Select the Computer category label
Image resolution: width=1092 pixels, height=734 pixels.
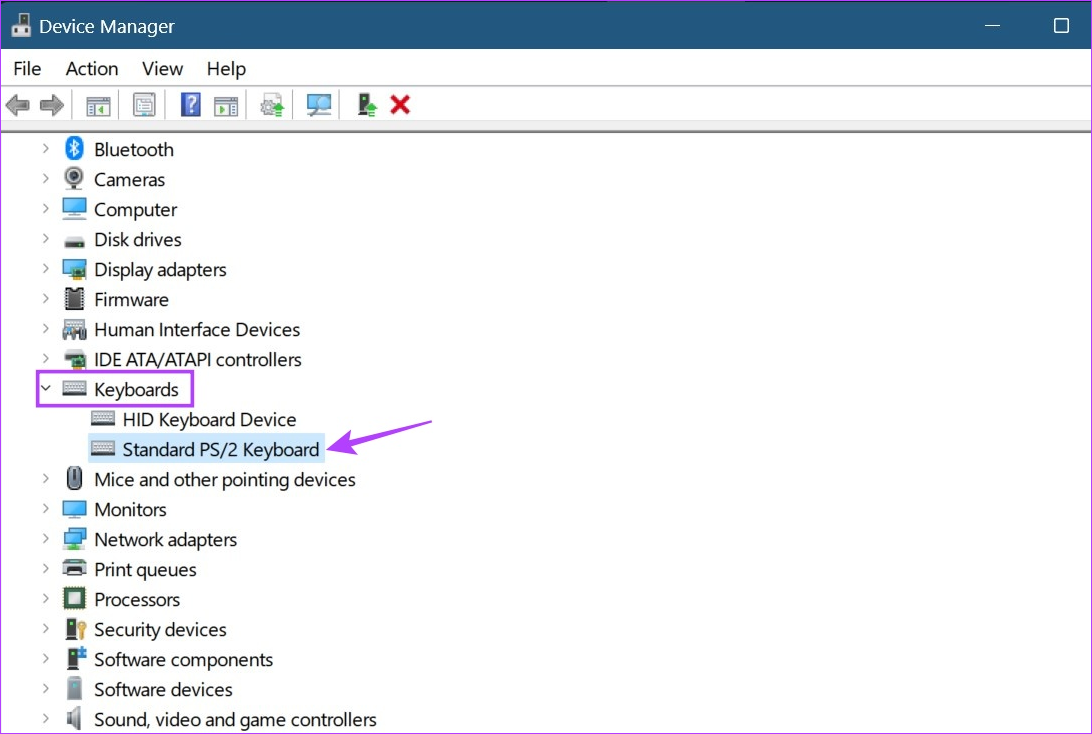(x=136, y=210)
